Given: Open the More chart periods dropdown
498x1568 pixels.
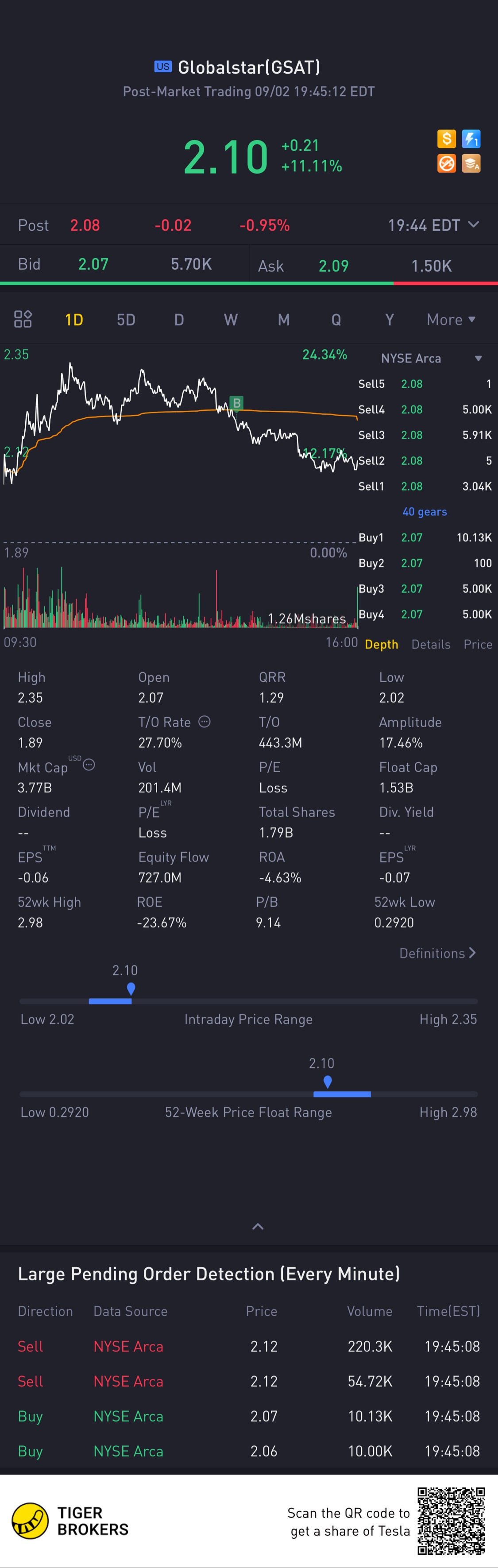Looking at the screenshot, I should (451, 320).
